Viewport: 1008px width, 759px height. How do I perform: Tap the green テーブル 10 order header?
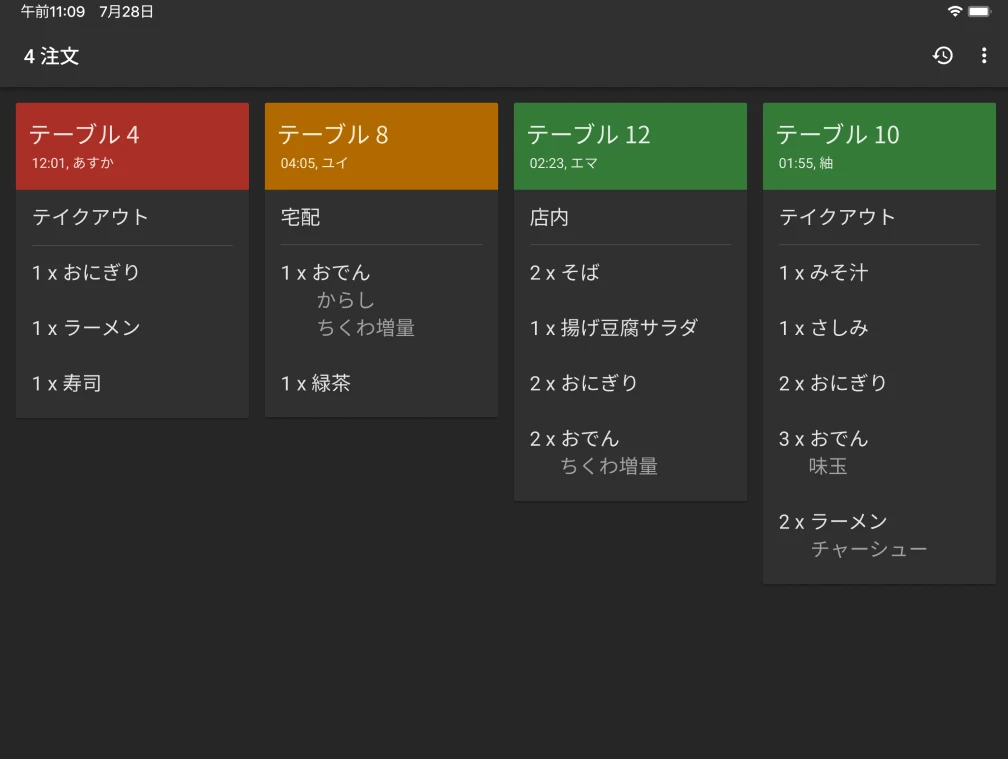click(x=878, y=145)
